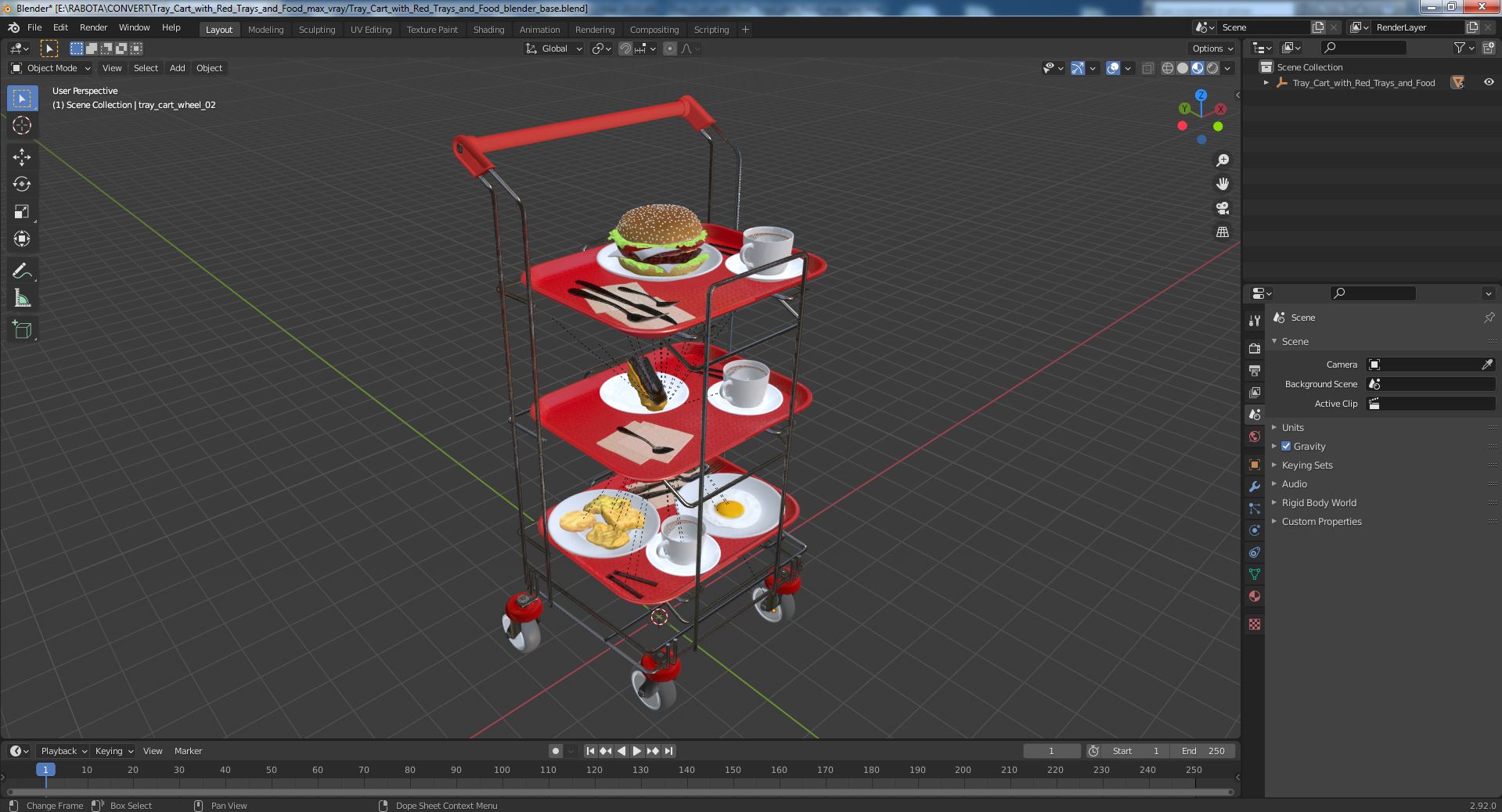1502x812 pixels.
Task: Open the viewport Add menu
Action: pyautogui.click(x=178, y=68)
